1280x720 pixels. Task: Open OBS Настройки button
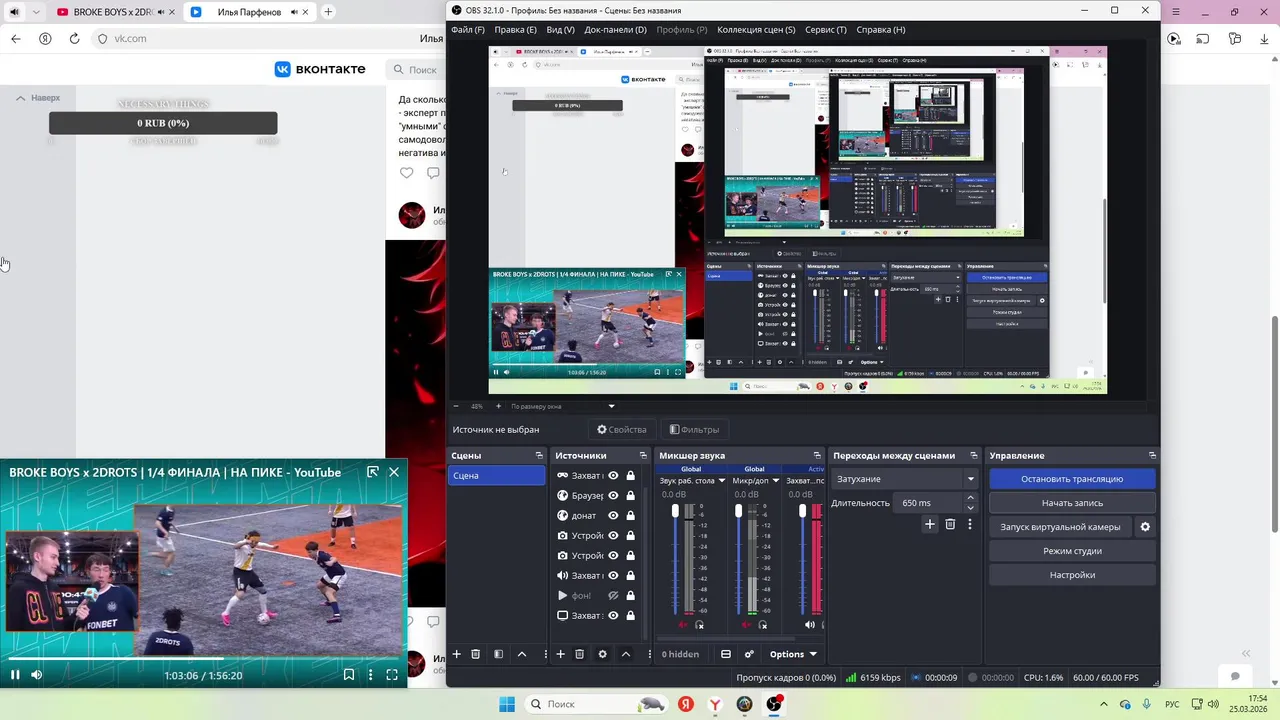tap(1072, 575)
